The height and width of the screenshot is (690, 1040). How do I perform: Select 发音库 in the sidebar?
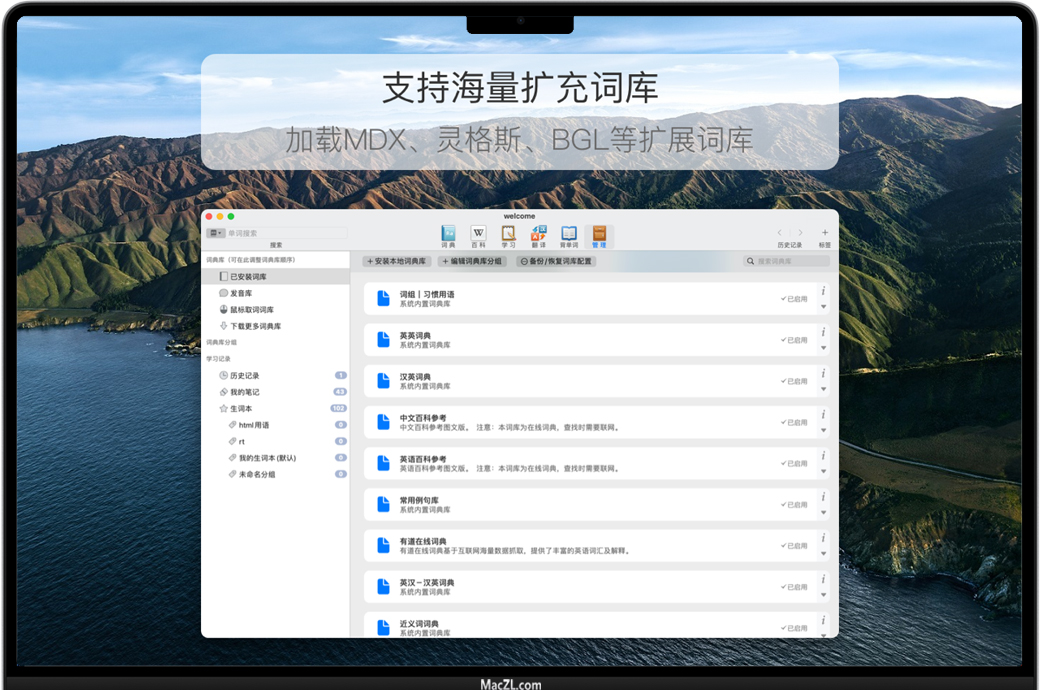tap(240, 293)
